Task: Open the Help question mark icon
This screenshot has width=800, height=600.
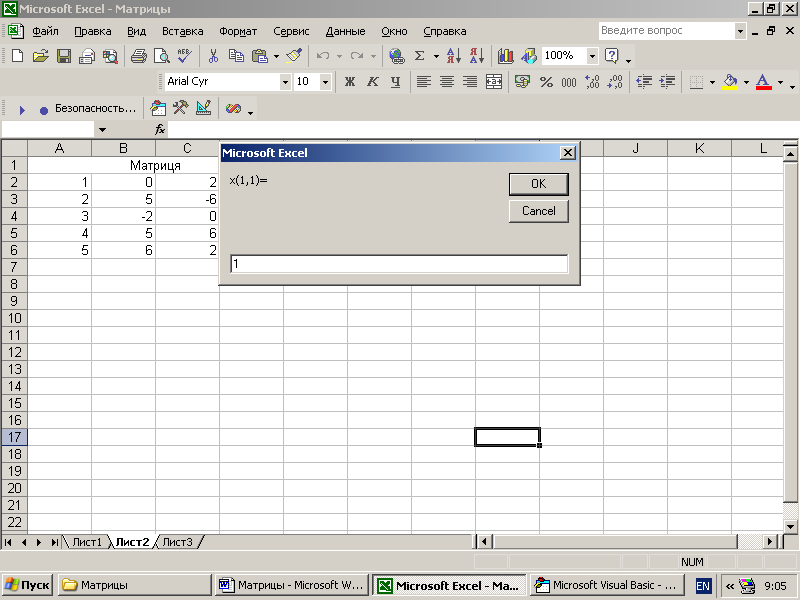Action: 612,56
